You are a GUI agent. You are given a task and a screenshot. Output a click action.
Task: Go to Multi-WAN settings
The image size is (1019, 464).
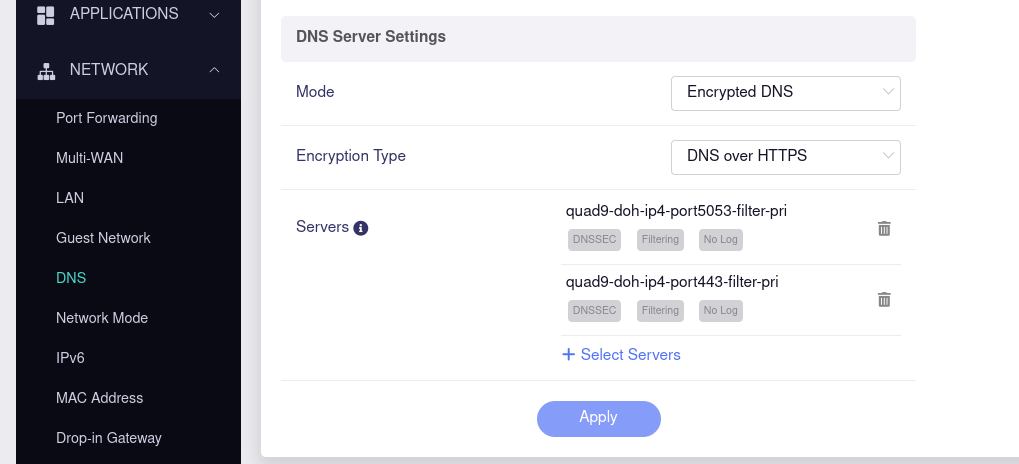coord(90,158)
